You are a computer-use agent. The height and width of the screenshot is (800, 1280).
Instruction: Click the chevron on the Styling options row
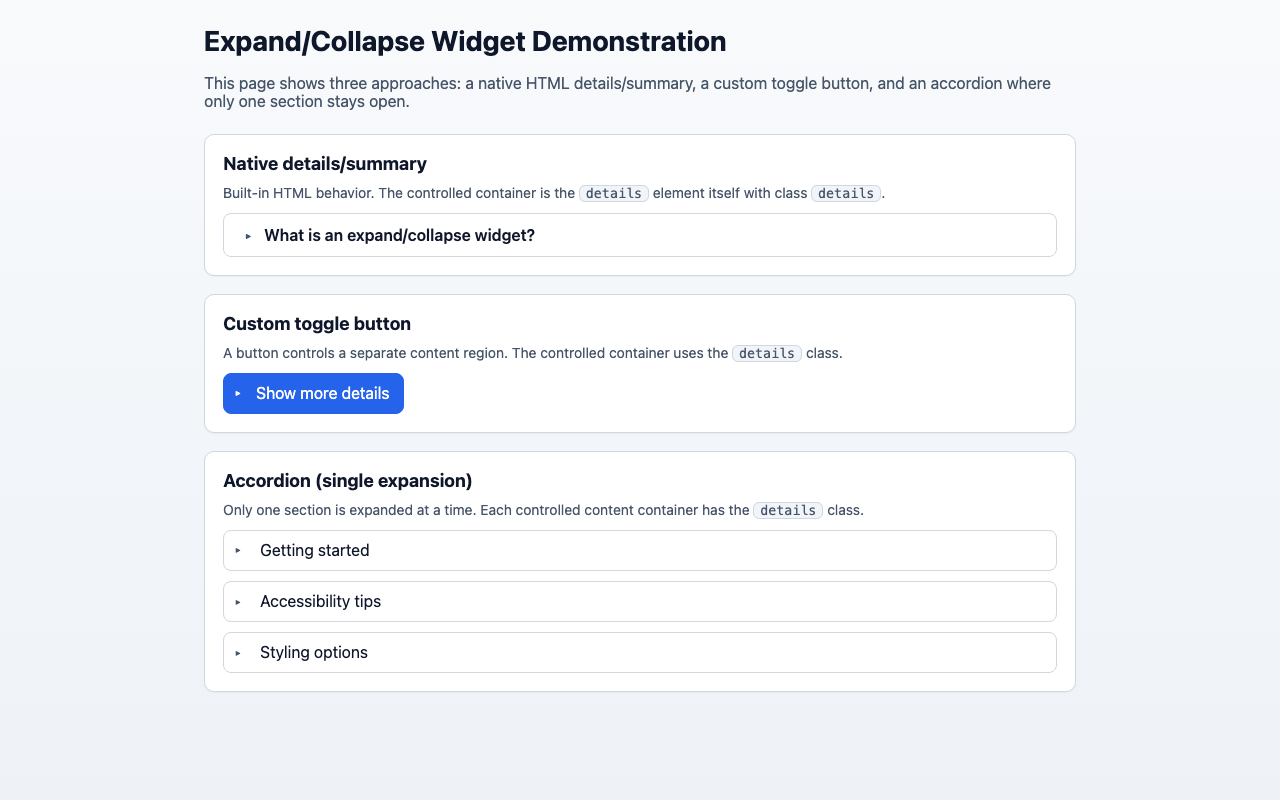[x=239, y=652]
